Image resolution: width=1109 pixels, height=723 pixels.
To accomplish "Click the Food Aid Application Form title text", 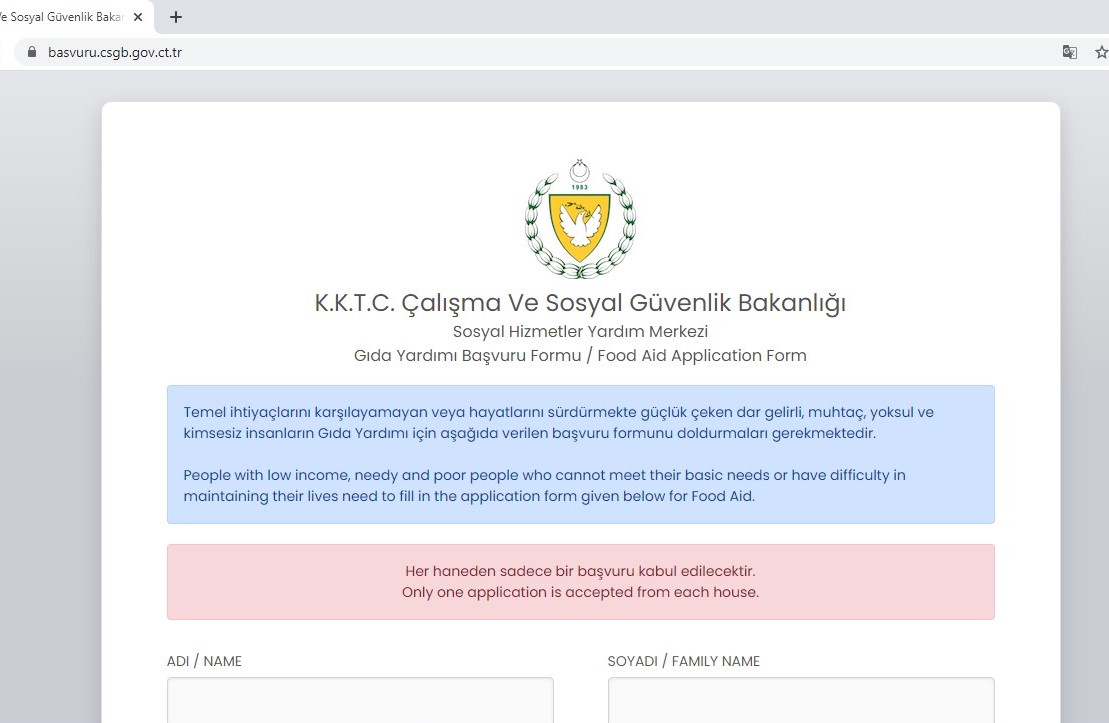I will click(x=702, y=355).
